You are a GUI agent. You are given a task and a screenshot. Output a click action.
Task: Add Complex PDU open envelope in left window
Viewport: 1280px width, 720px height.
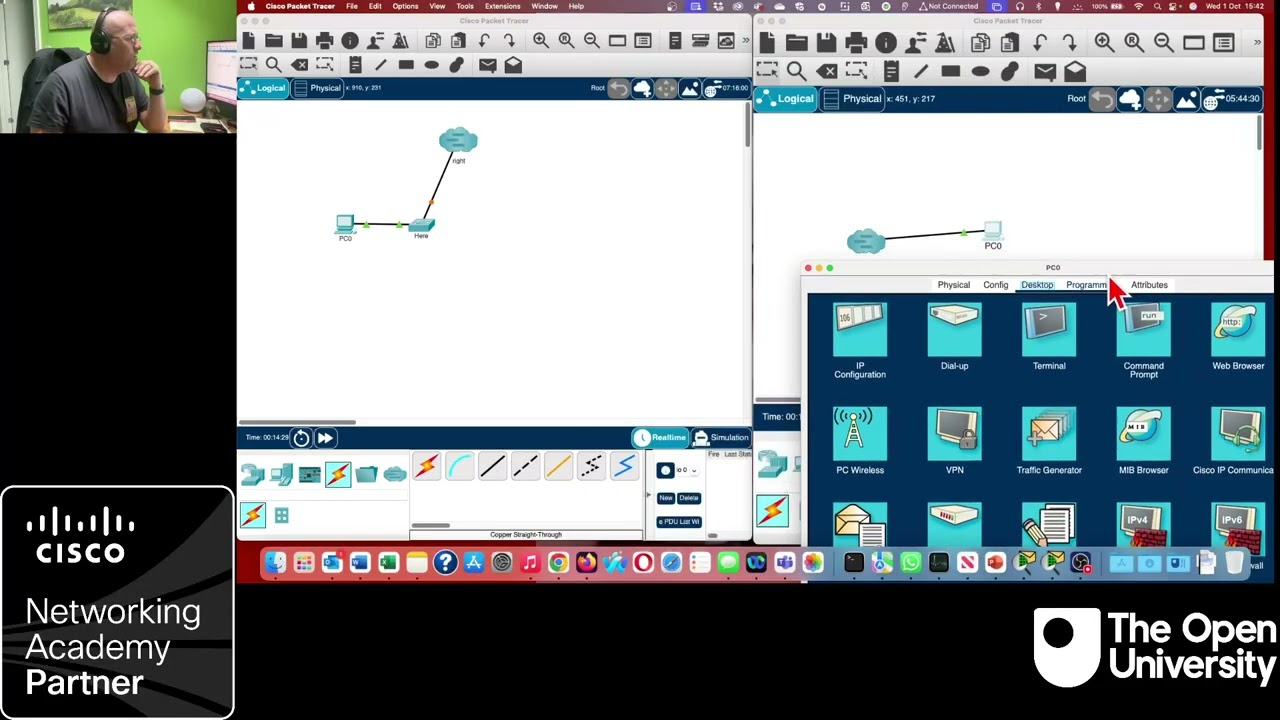tap(513, 65)
